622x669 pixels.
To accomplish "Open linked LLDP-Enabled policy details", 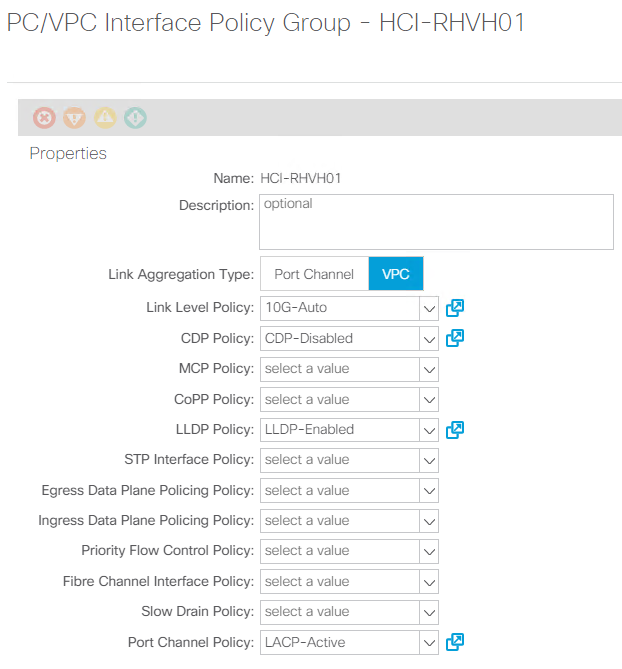I will [455, 429].
